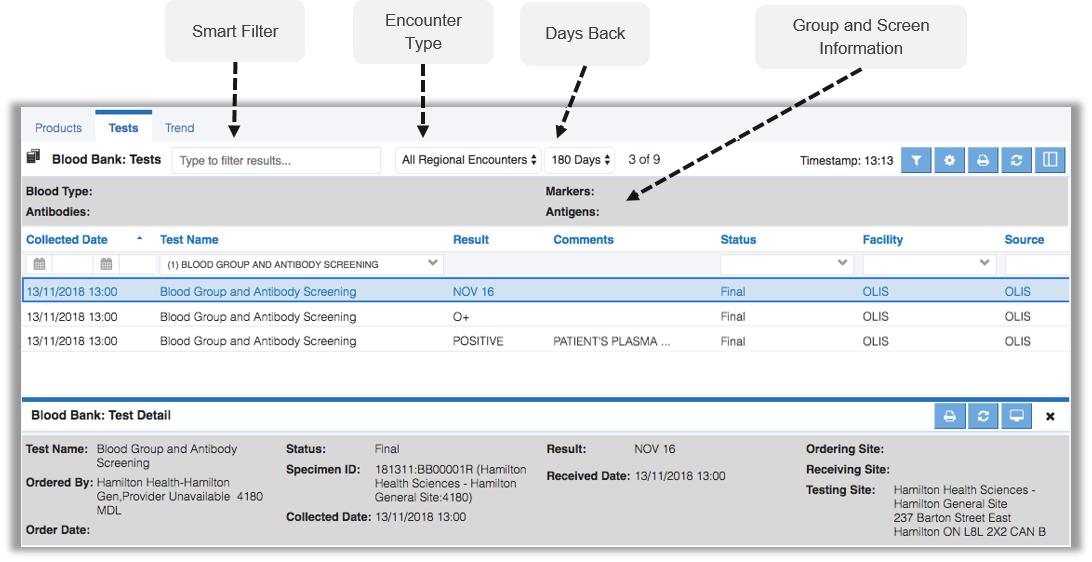Click the filter funnel icon in Tests toolbar
1092x562 pixels.
click(x=916, y=160)
